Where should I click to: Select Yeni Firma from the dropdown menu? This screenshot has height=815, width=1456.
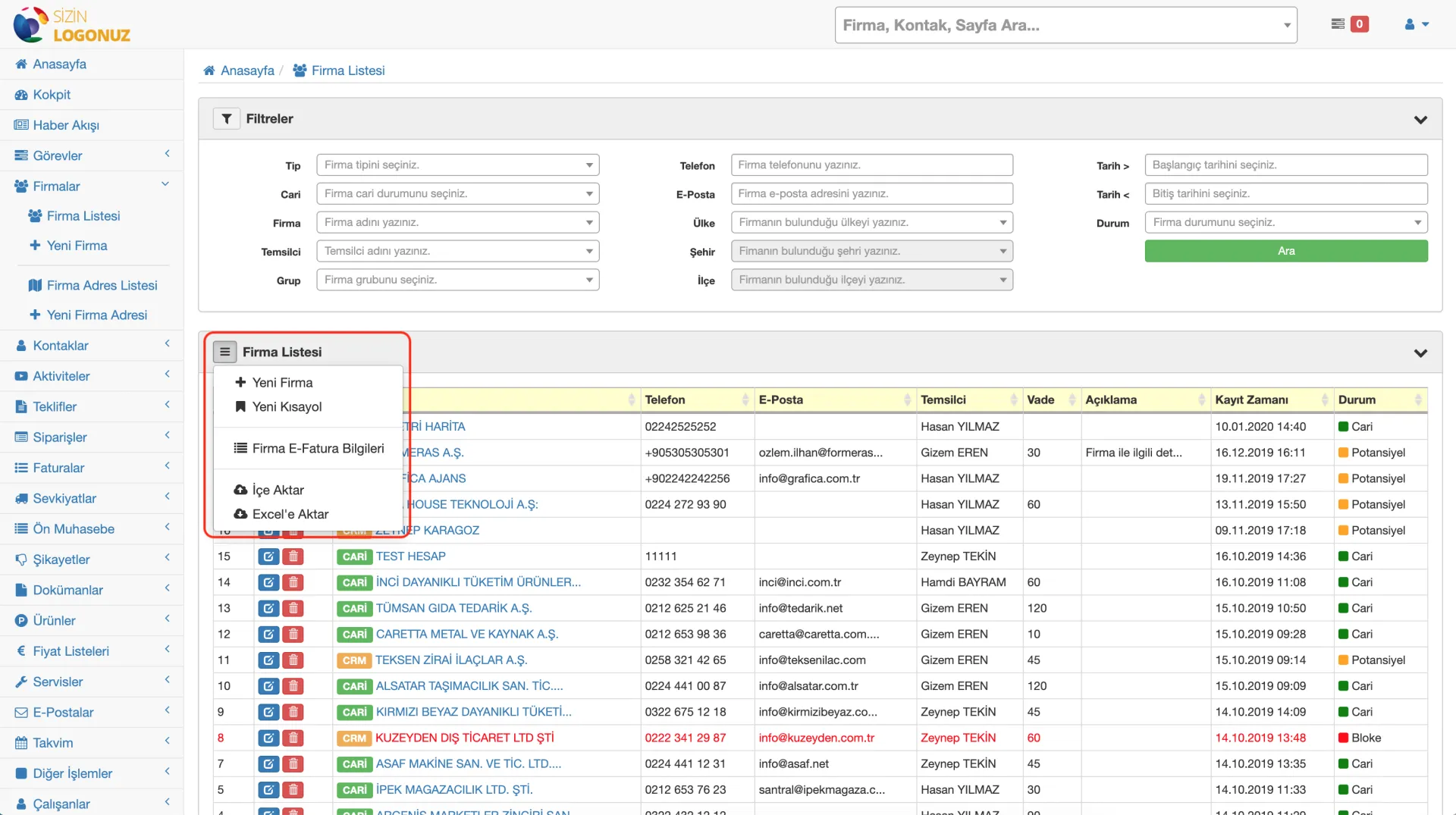274,383
